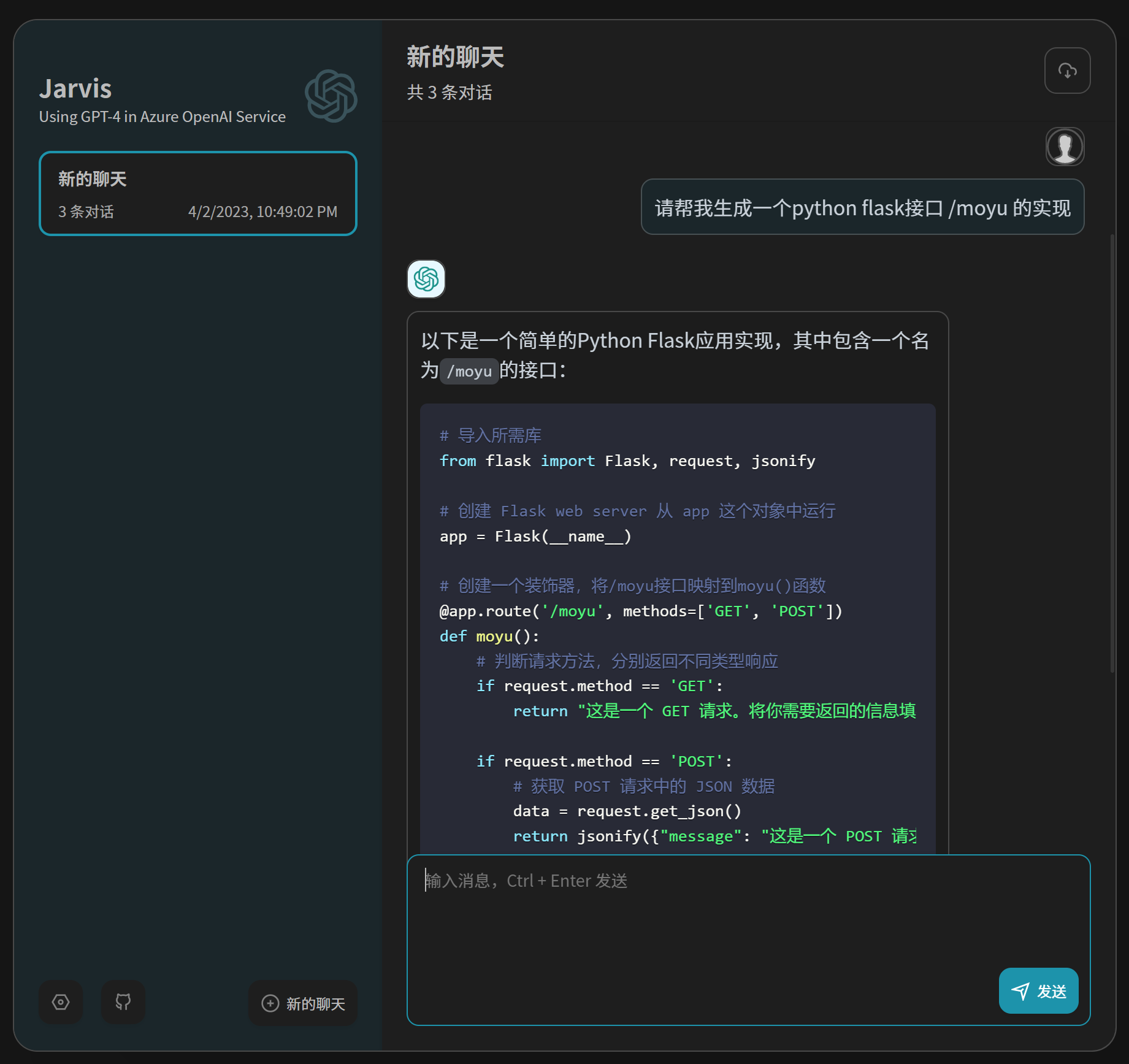Screen dimensions: 1129x1064
Task: Click the vertical scrollbar of the chat
Action: (1112, 454)
